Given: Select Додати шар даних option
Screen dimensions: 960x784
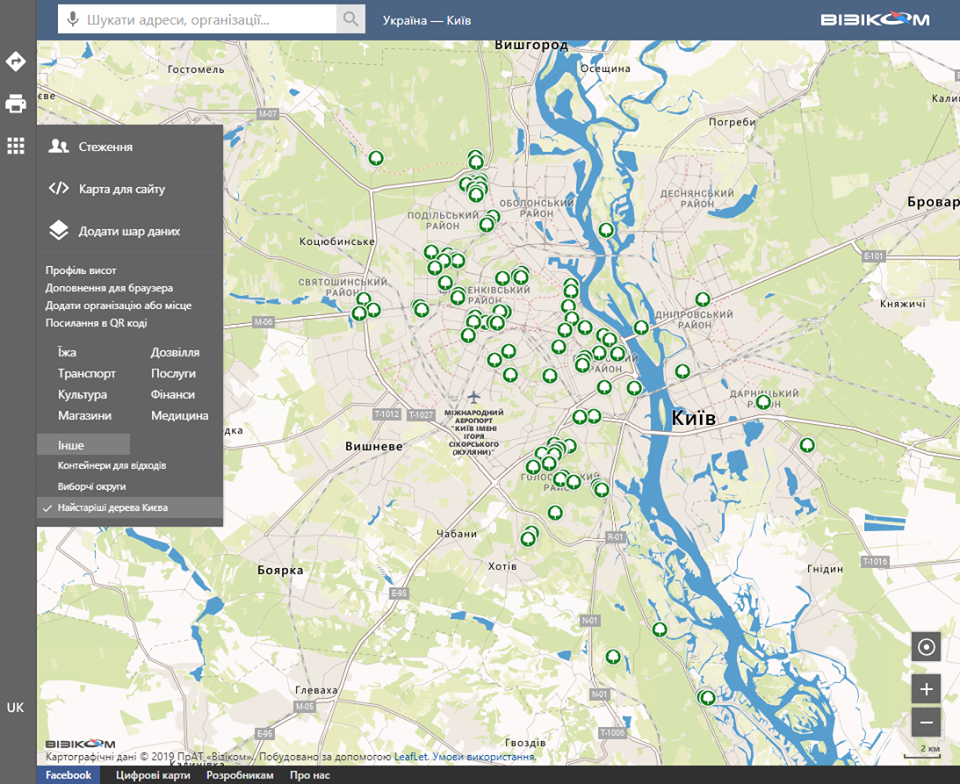Looking at the screenshot, I should [x=129, y=231].
